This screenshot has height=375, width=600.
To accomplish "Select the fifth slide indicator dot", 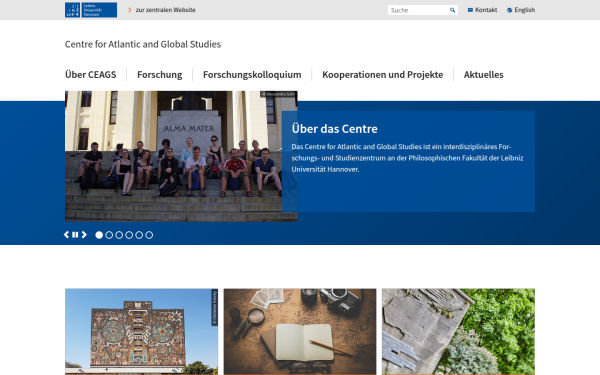I will (x=139, y=235).
